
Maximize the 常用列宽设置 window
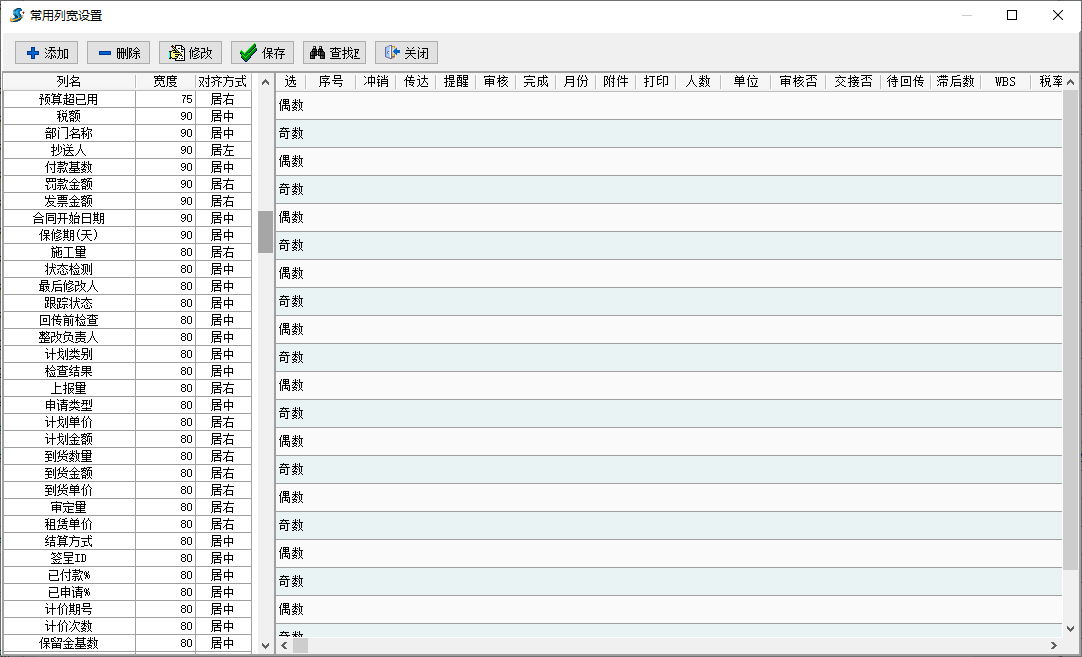pyautogui.click(x=1012, y=15)
